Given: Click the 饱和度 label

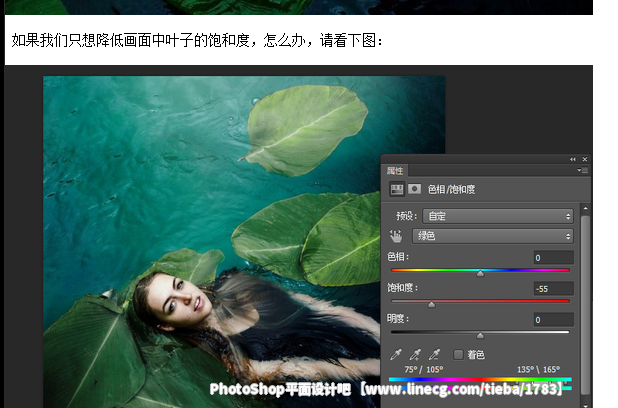Looking at the screenshot, I should coord(402,288).
